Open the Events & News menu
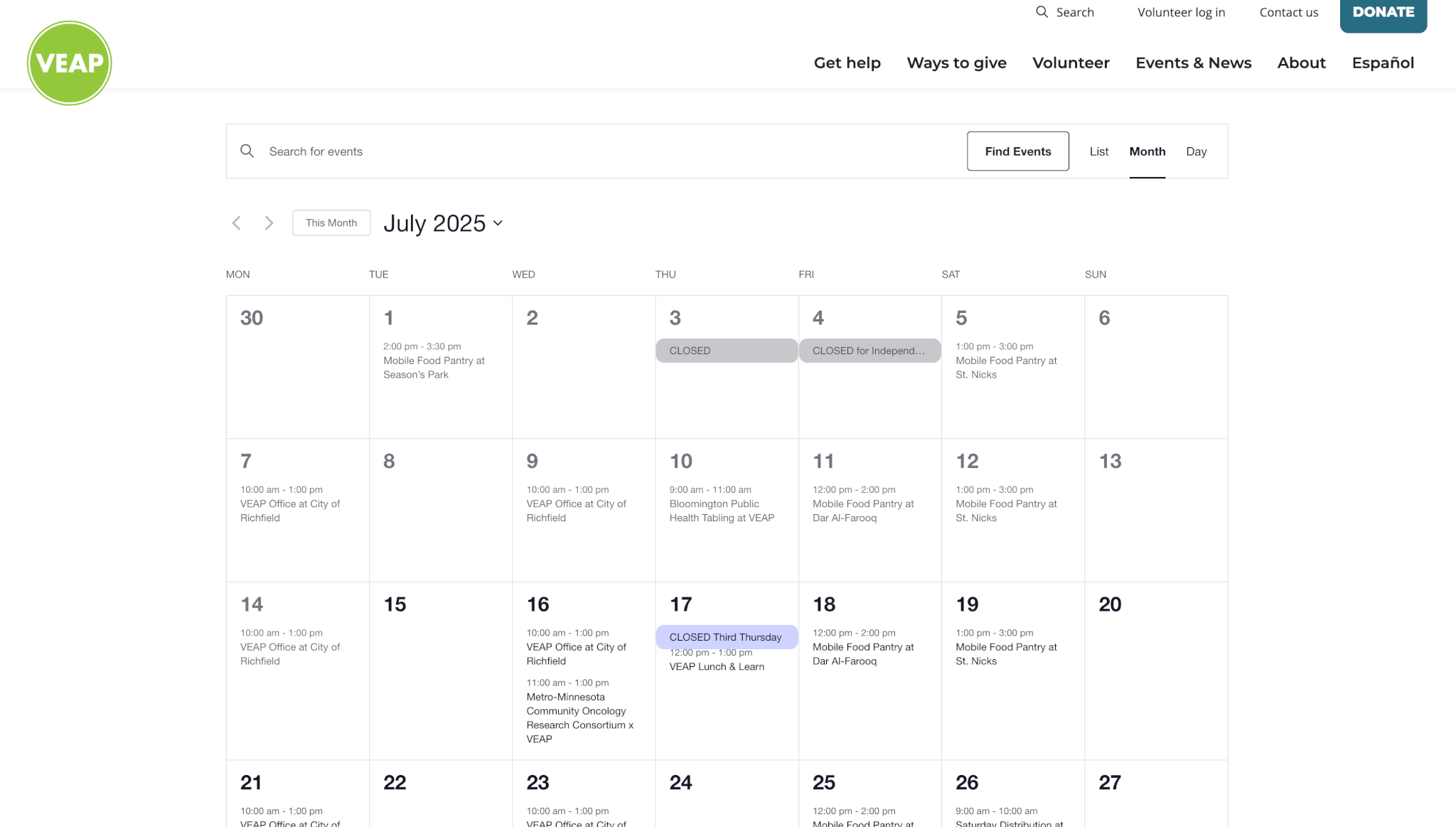Viewport: 1456px width, 827px height. [1193, 63]
